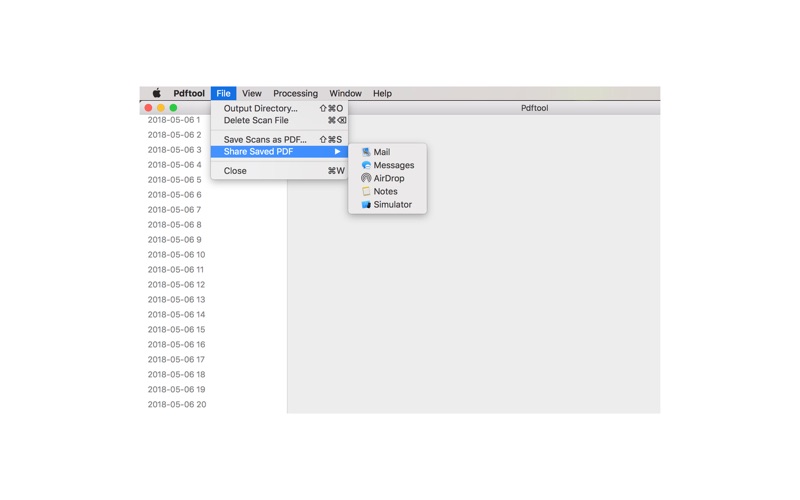Choose Delete Scan File menu entry
800x500 pixels.
280,120
